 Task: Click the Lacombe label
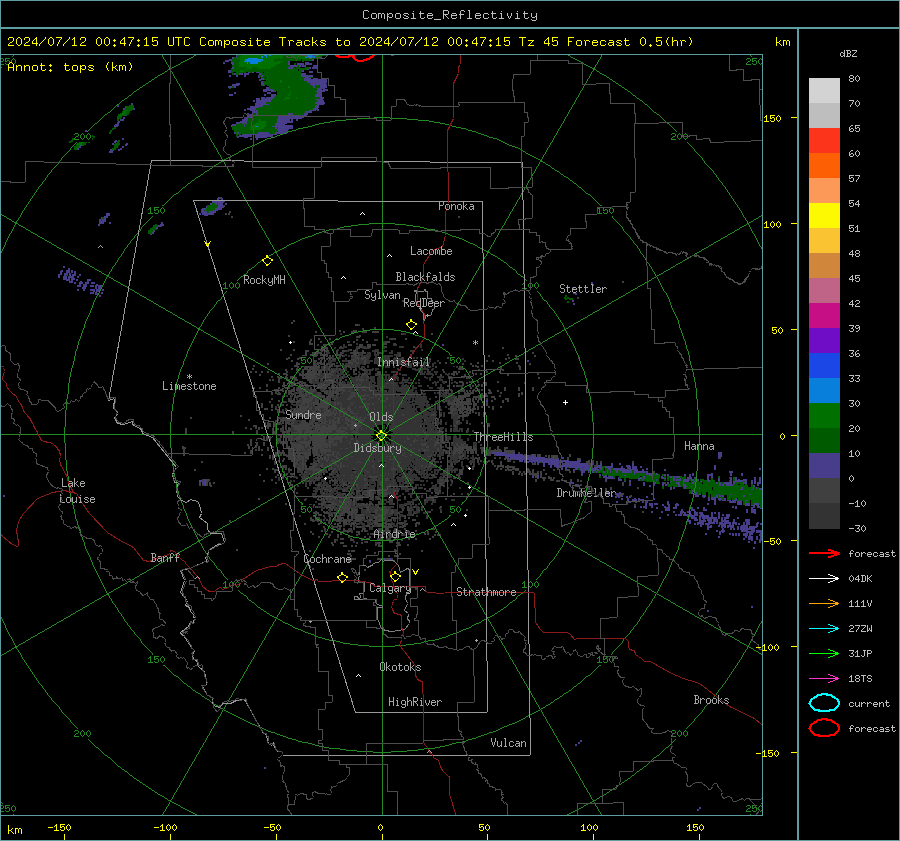[x=431, y=251]
